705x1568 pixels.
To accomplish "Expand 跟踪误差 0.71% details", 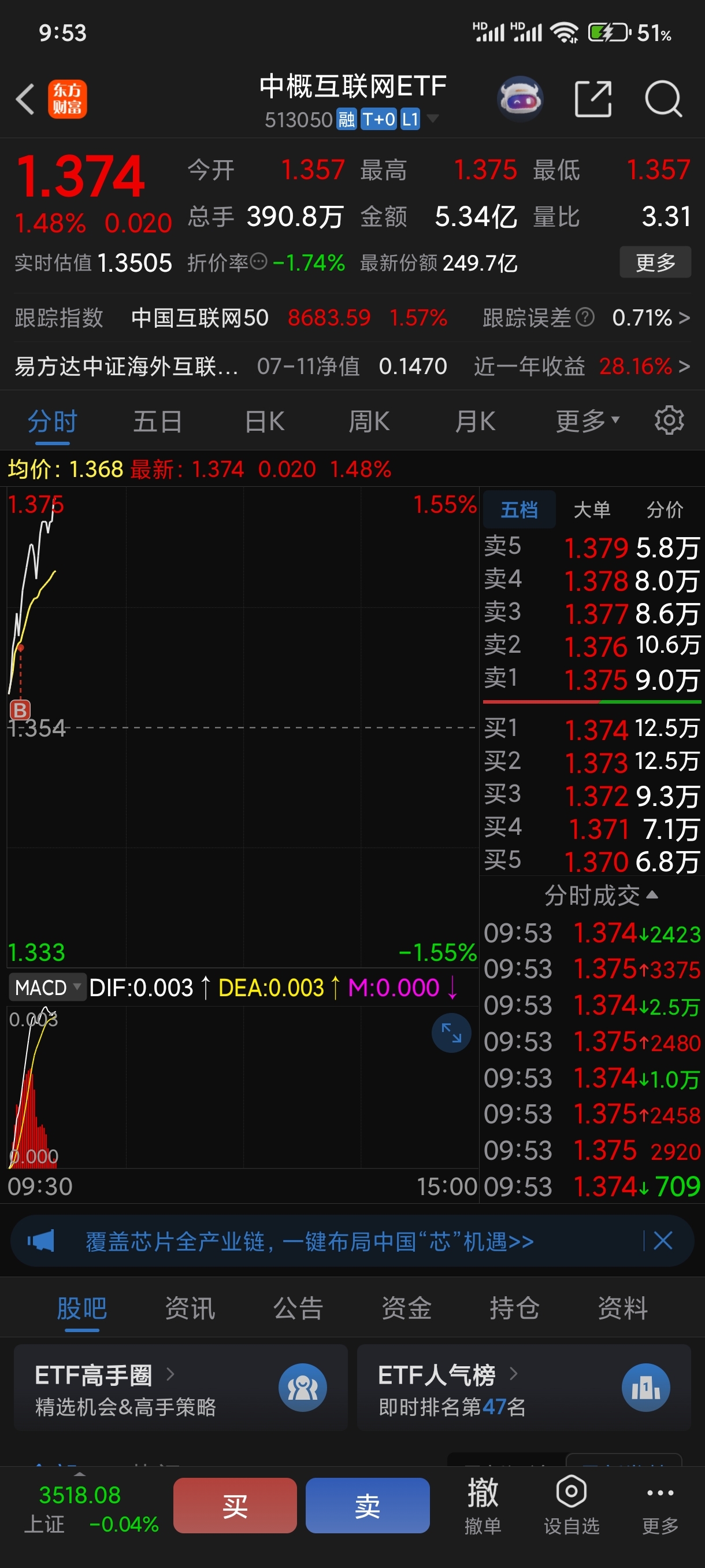I will [651, 317].
